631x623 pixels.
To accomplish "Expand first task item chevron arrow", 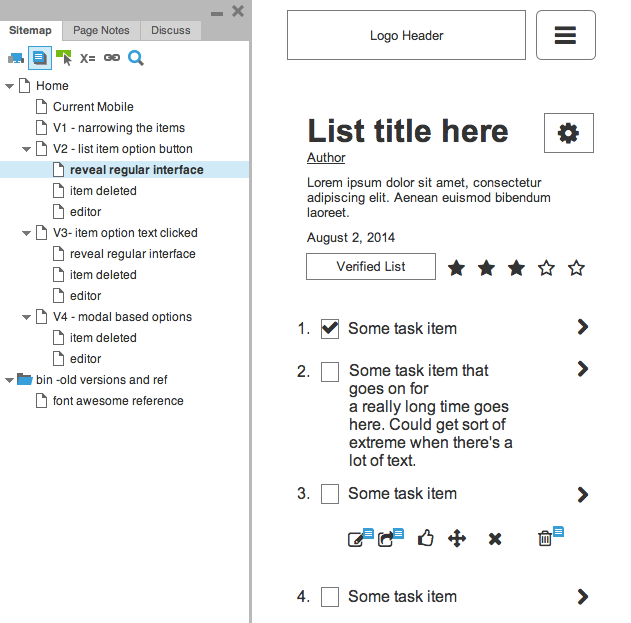I will [583, 327].
